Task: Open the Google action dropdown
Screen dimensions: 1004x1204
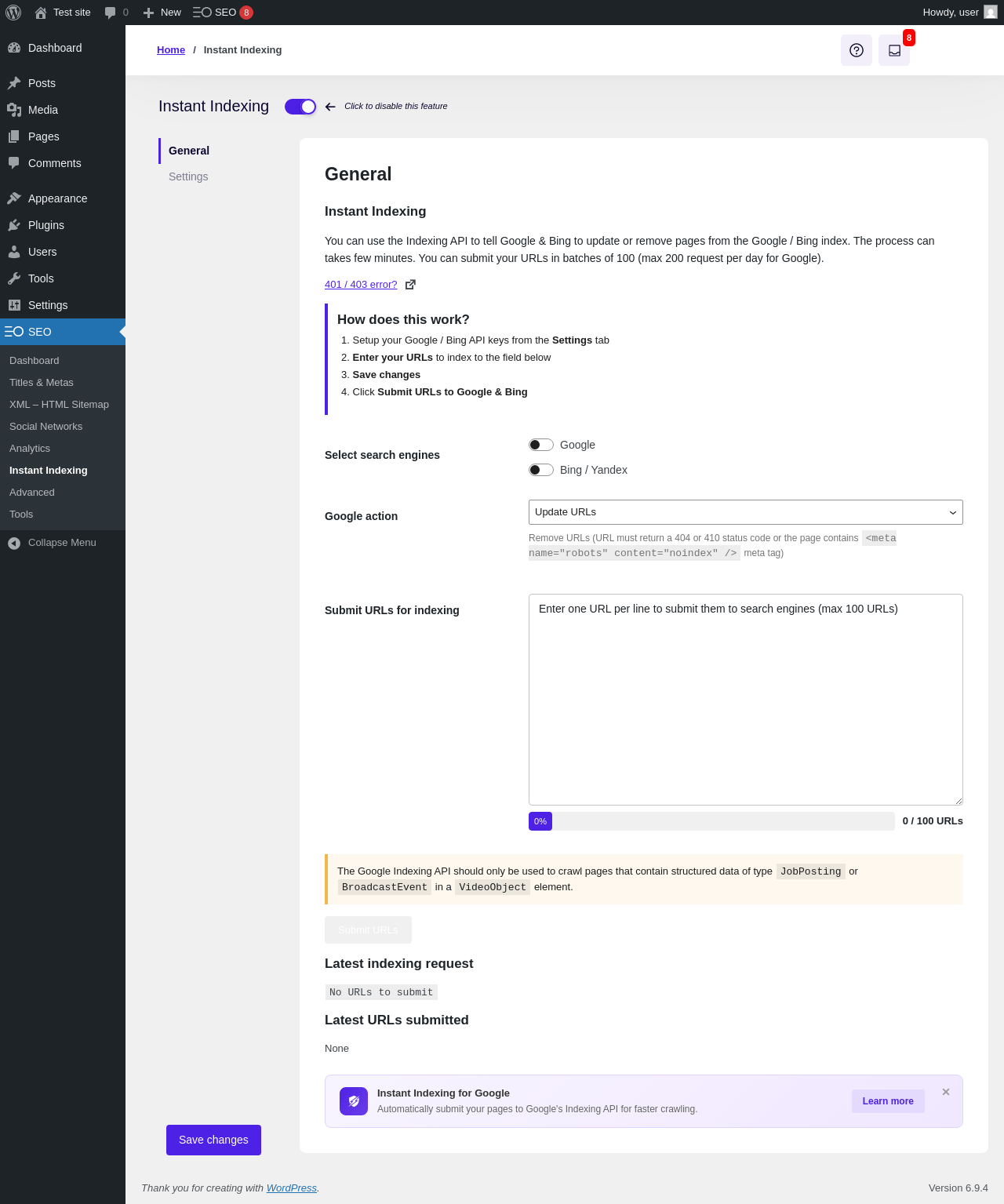Action: tap(745, 512)
